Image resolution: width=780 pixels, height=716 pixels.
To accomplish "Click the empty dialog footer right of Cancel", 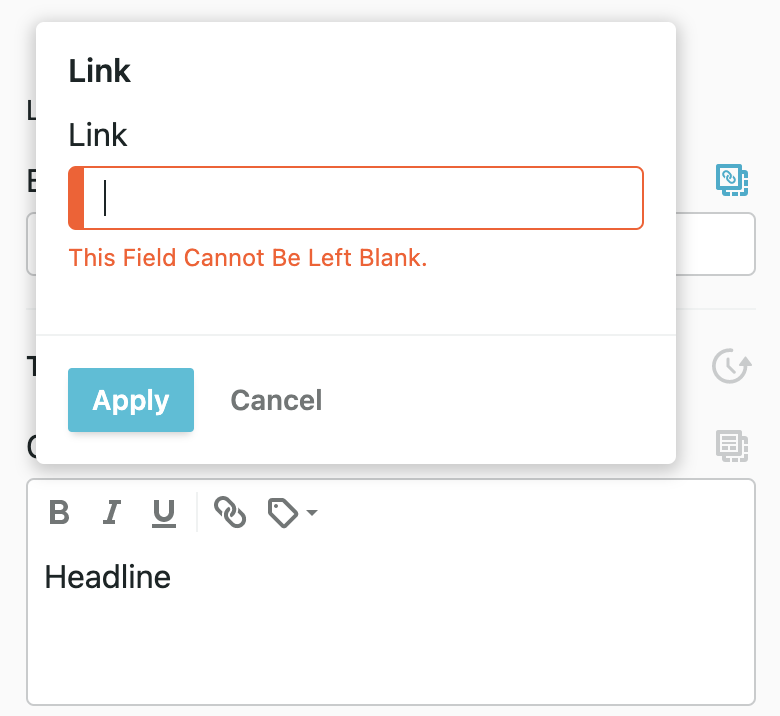I will tap(500, 401).
